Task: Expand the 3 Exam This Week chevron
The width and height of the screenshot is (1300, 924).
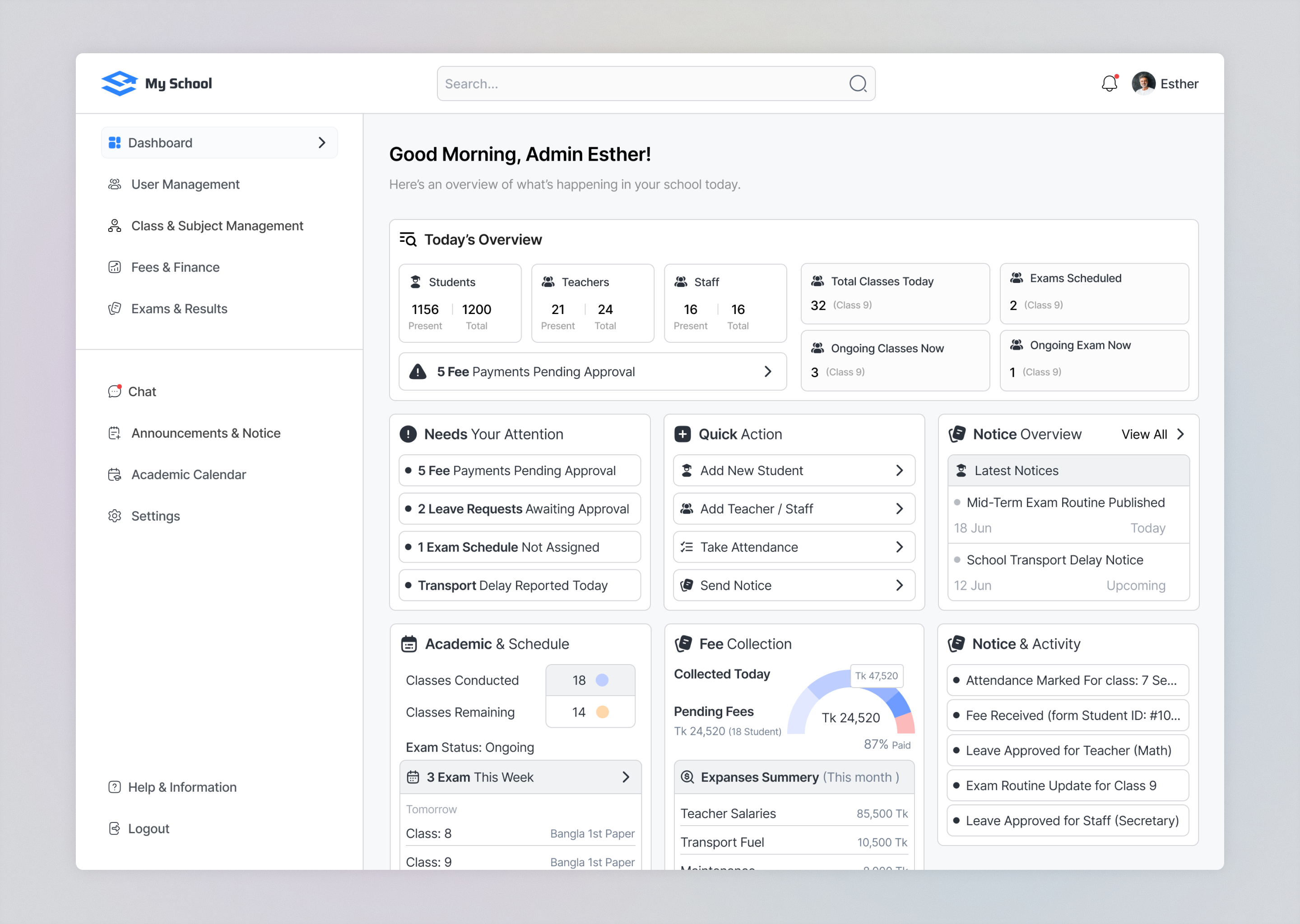Action: (626, 777)
